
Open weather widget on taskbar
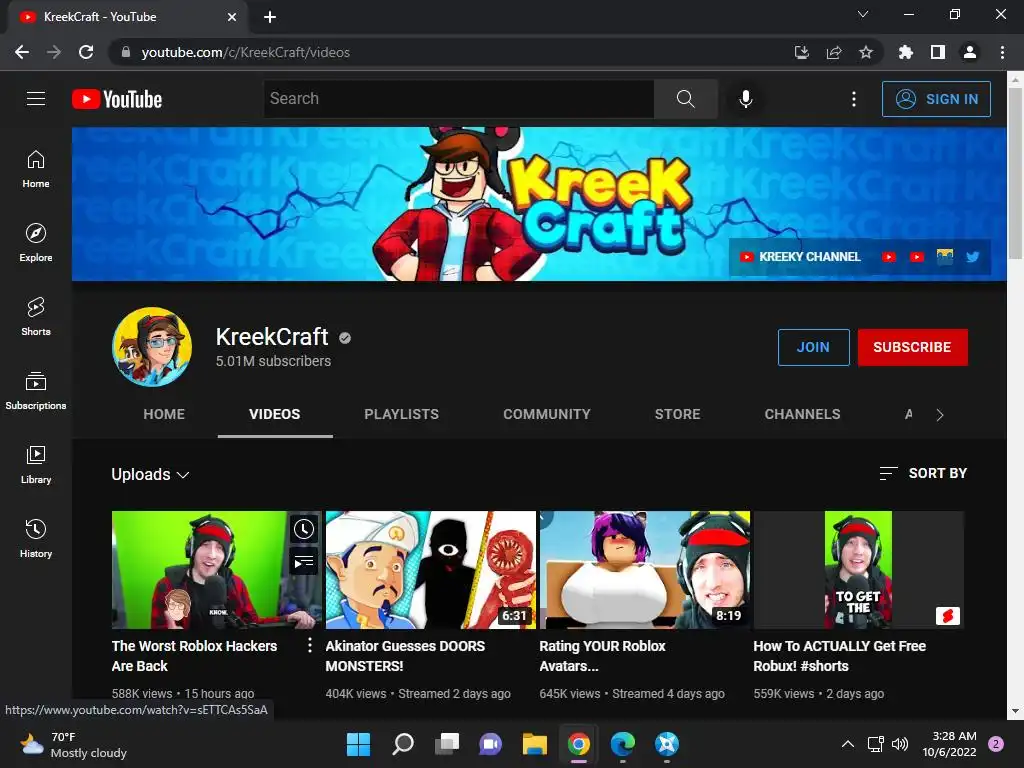[73, 744]
